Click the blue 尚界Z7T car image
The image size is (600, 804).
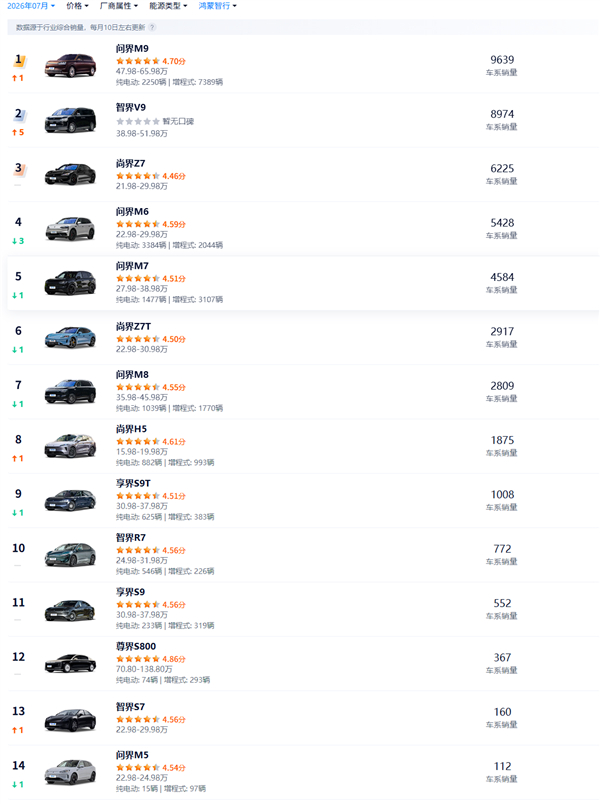click(70, 337)
